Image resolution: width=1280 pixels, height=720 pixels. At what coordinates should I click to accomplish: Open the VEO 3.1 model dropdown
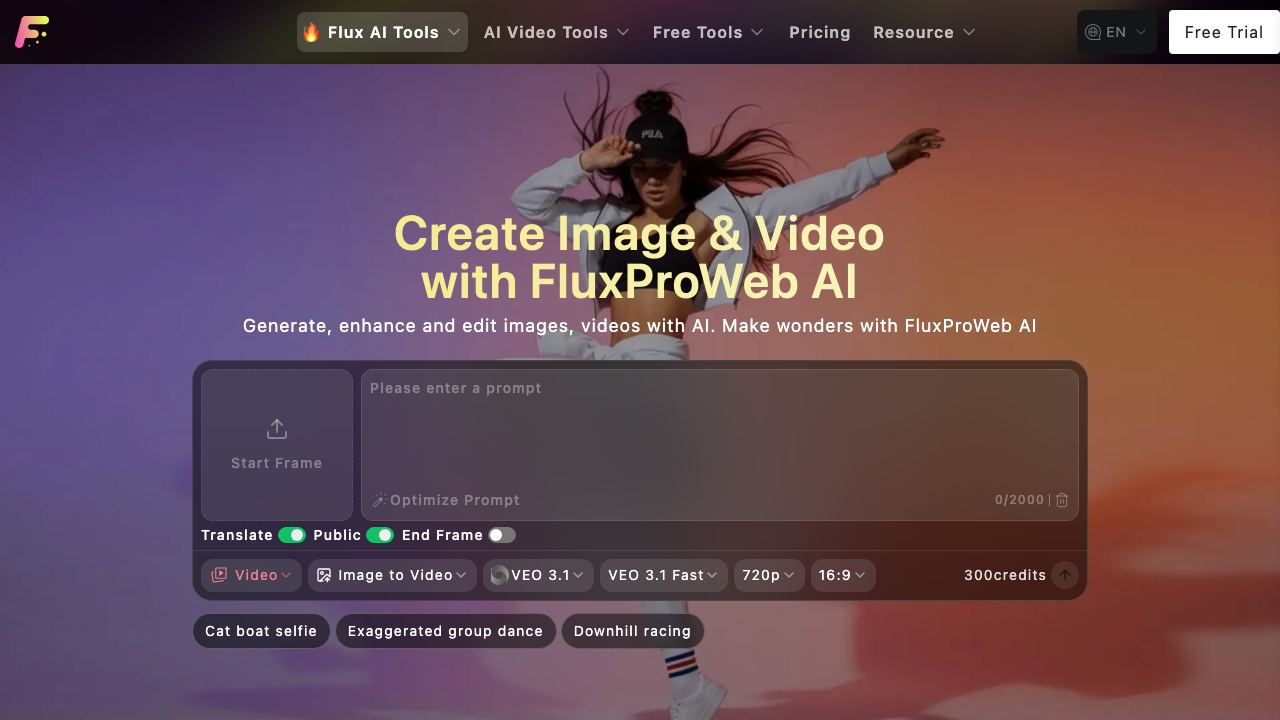click(x=538, y=575)
